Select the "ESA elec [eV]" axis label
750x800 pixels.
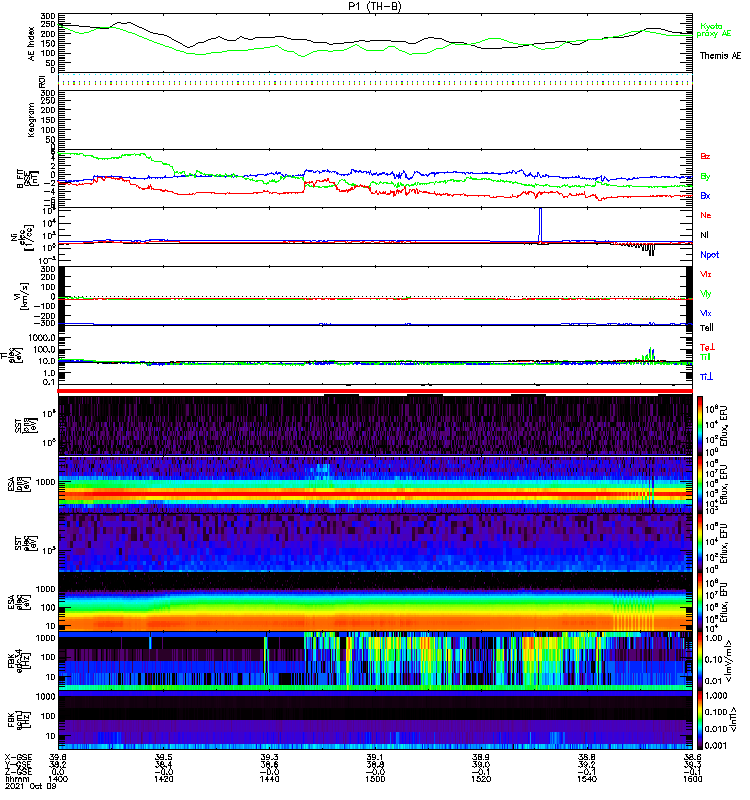18,603
